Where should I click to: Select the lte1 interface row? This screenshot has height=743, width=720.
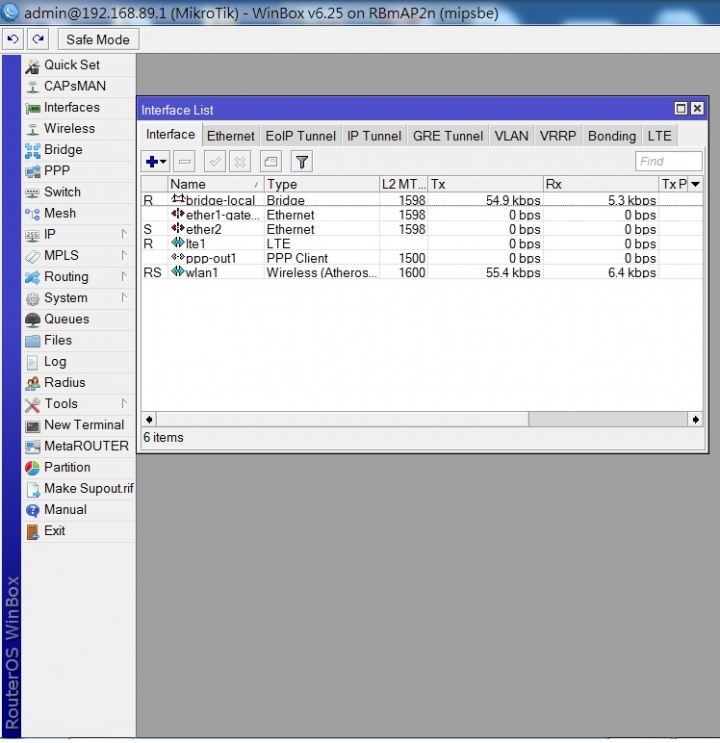[x=422, y=244]
